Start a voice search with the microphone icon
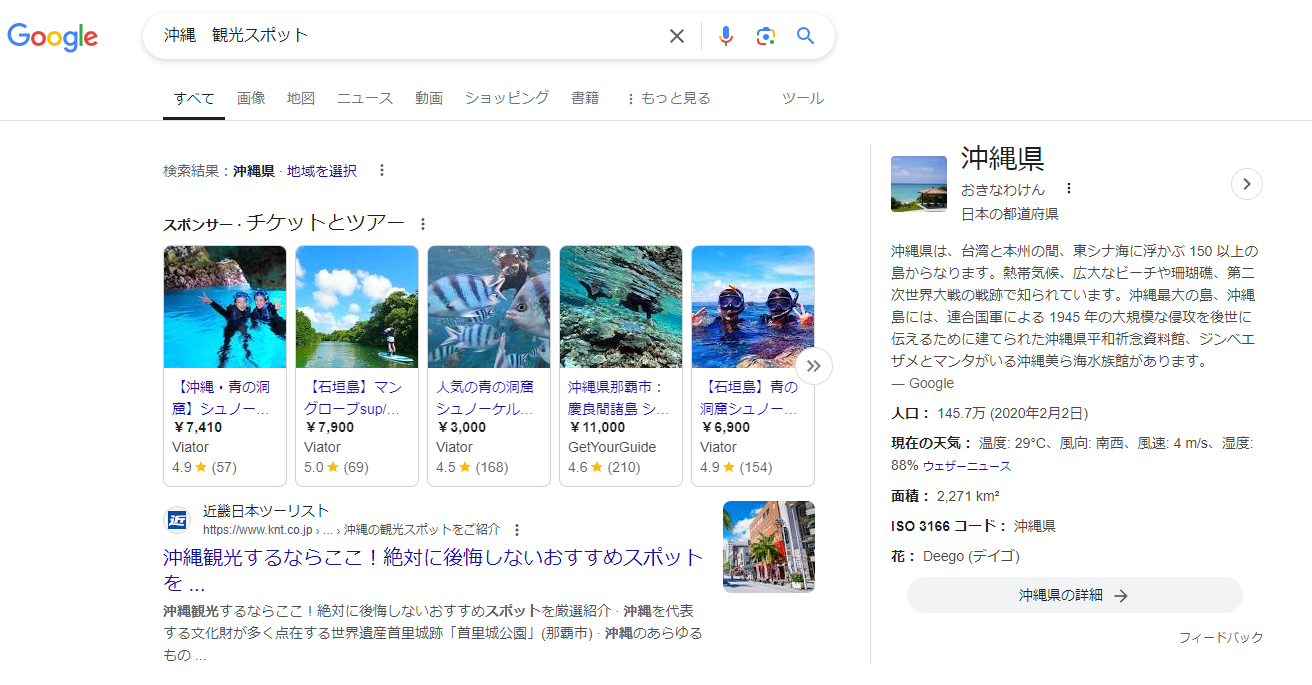The width and height of the screenshot is (1312, 685). pyautogui.click(x=724, y=36)
